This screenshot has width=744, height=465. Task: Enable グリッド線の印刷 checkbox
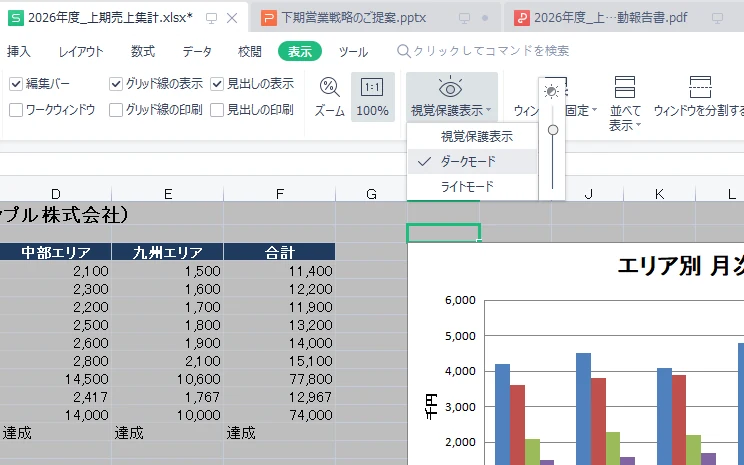point(116,110)
